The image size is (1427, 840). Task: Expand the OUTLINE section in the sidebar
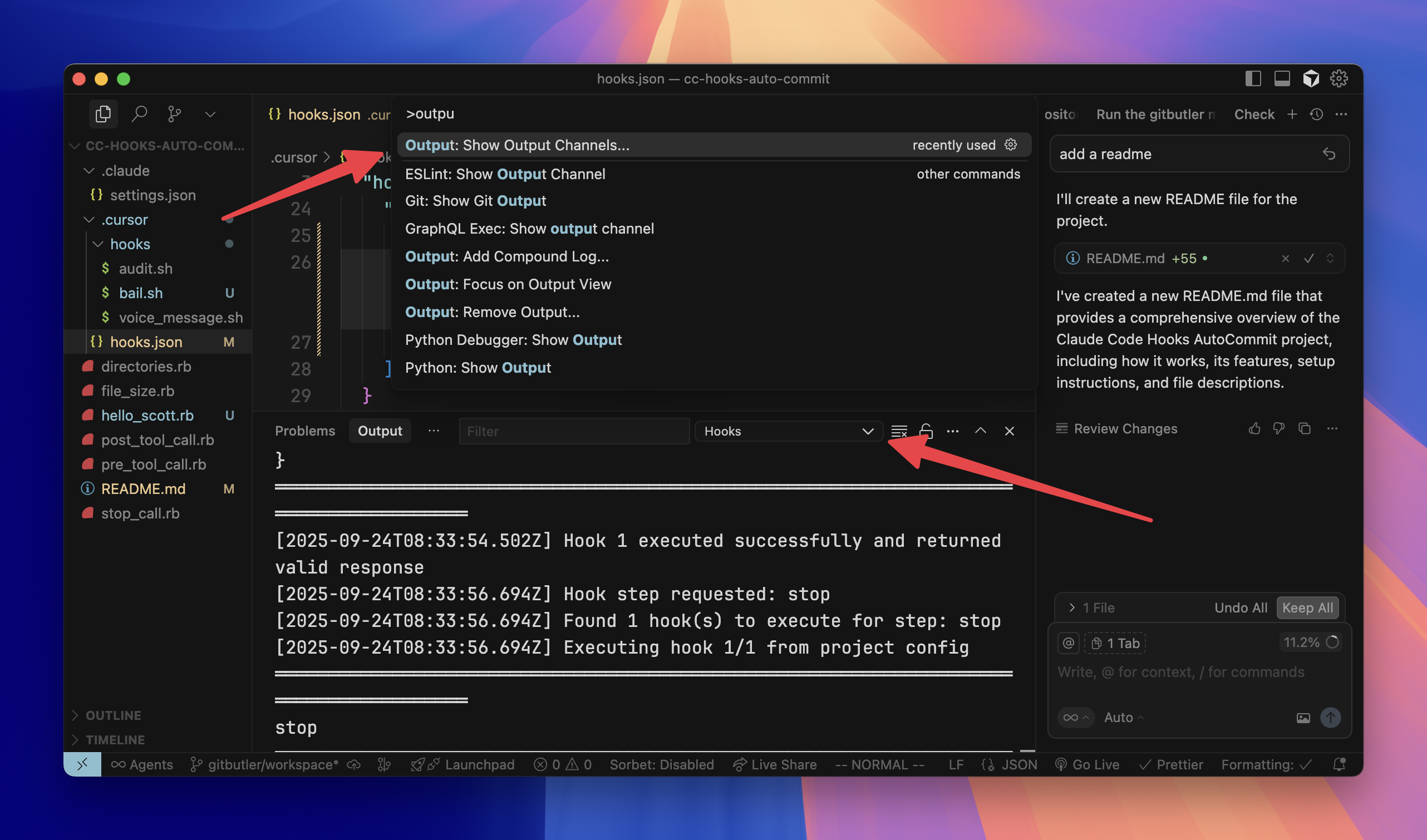113,715
